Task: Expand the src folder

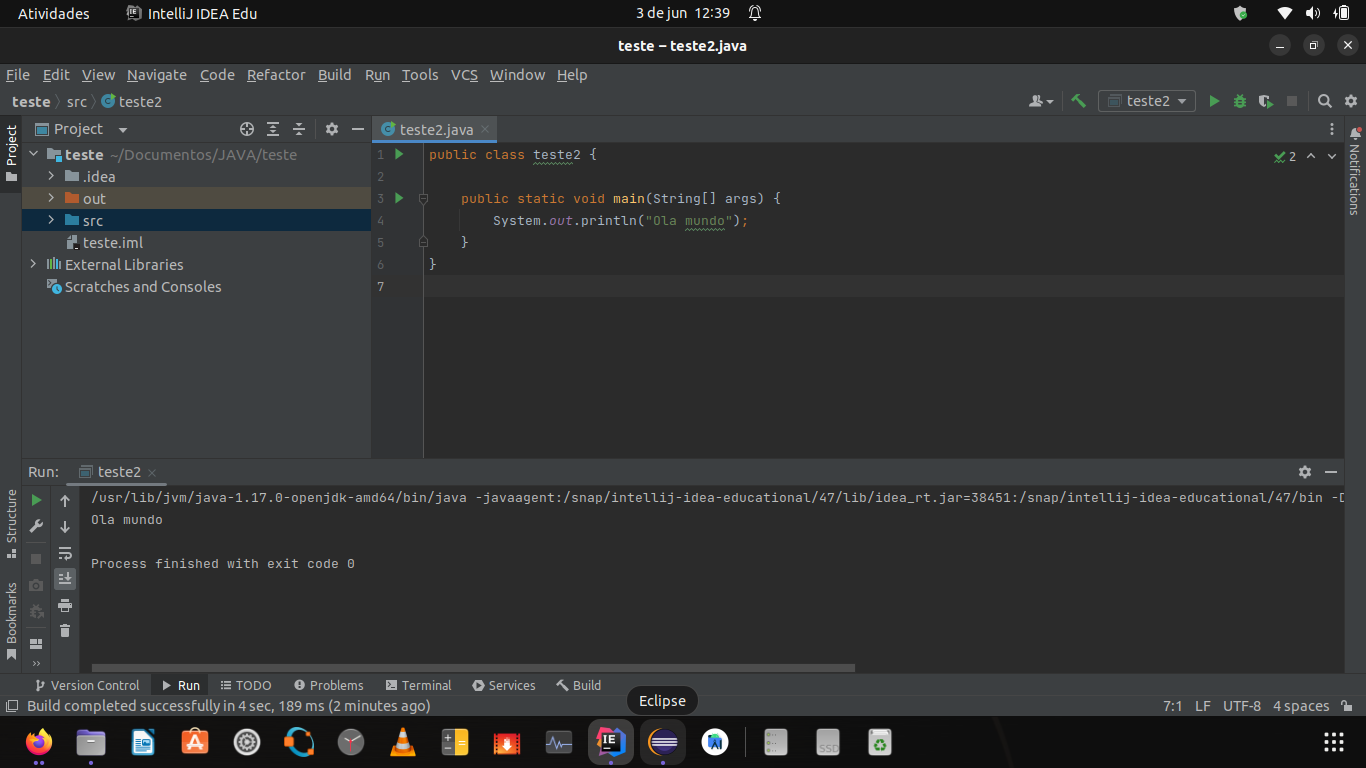Action: click(51, 220)
